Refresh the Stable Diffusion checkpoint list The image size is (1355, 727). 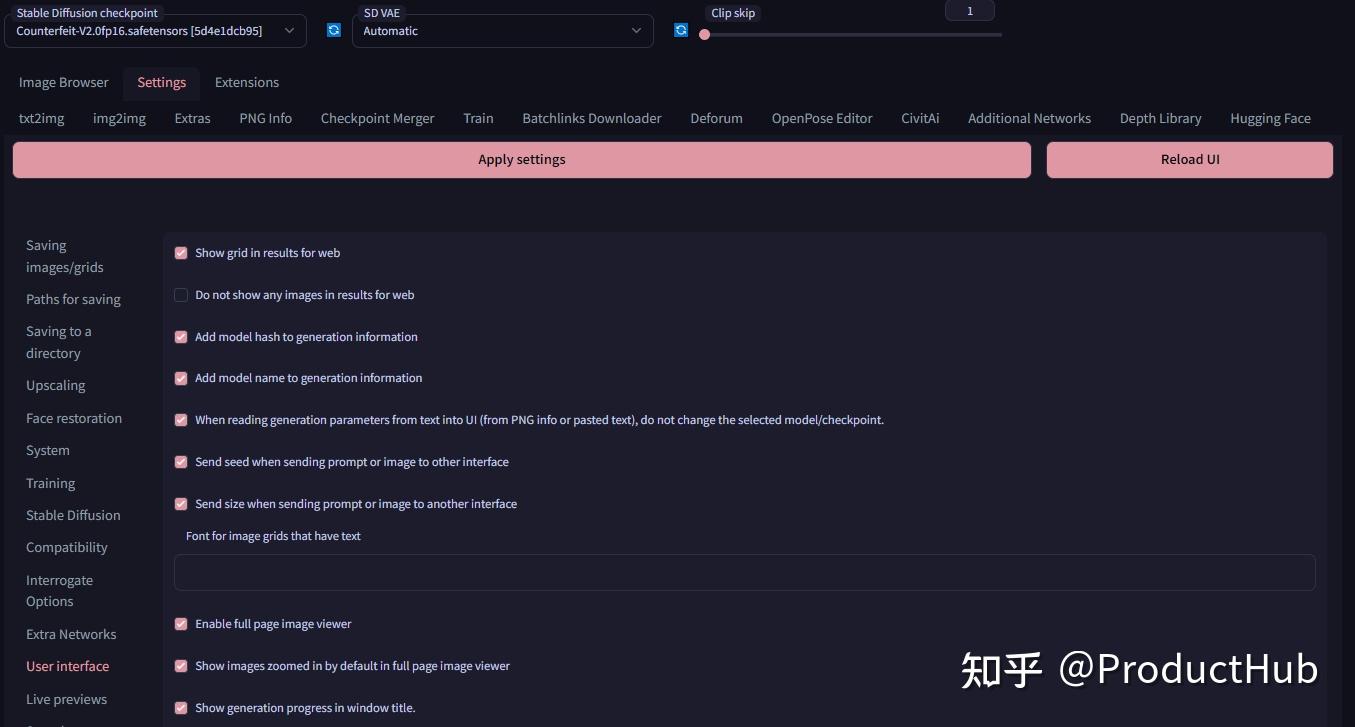[333, 30]
